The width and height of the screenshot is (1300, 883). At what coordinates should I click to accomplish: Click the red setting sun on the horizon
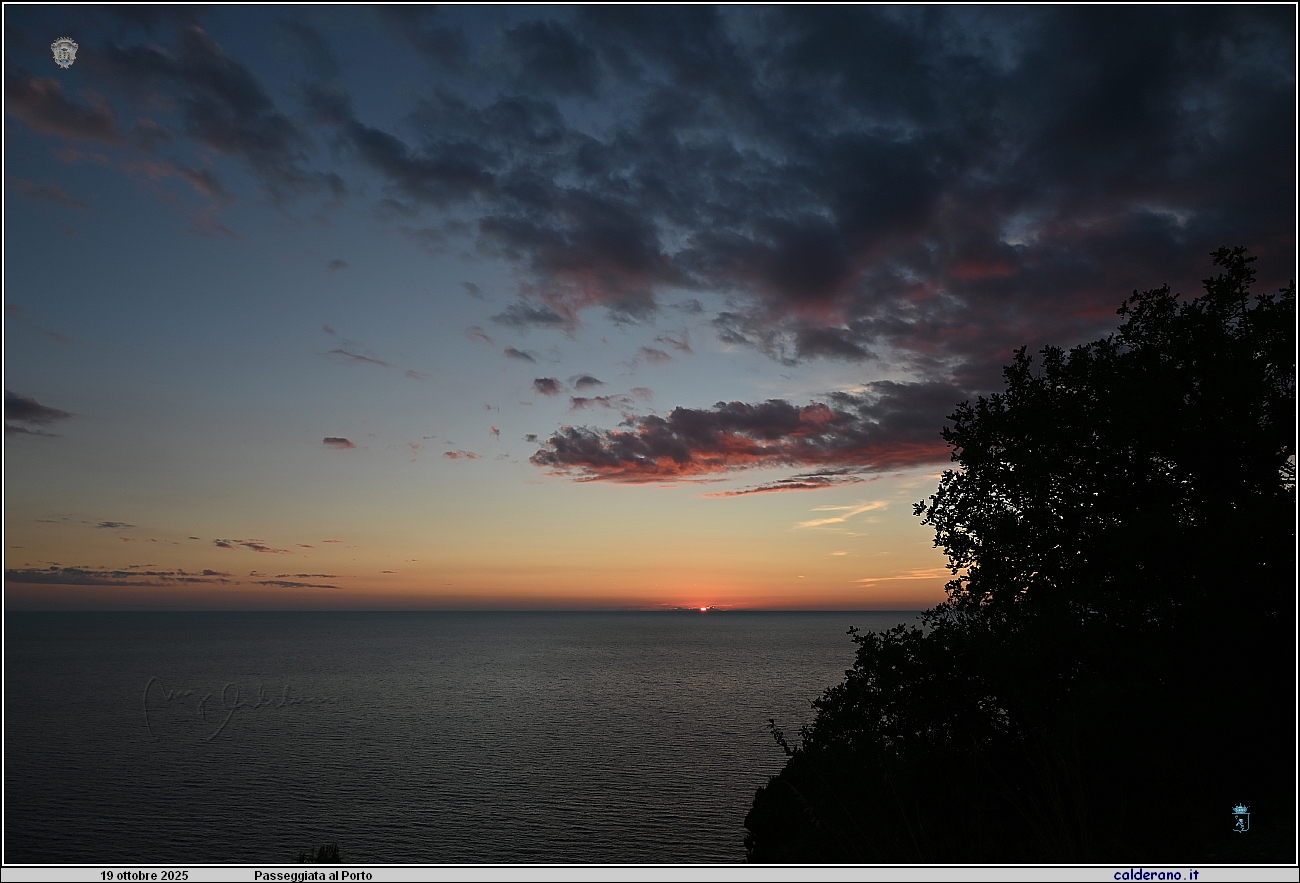coord(704,608)
